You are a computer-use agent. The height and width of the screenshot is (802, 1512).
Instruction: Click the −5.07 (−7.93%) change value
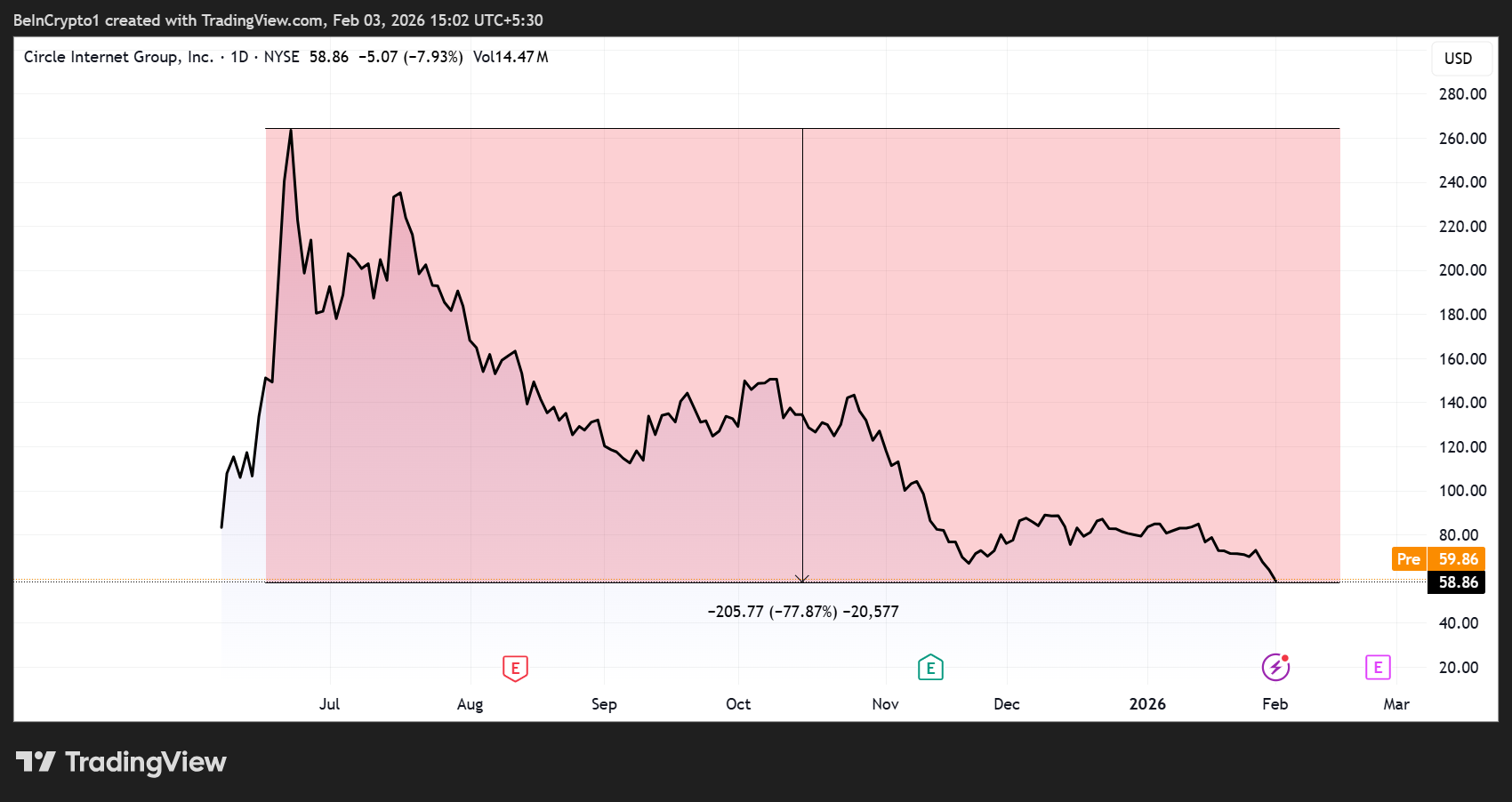(411, 57)
